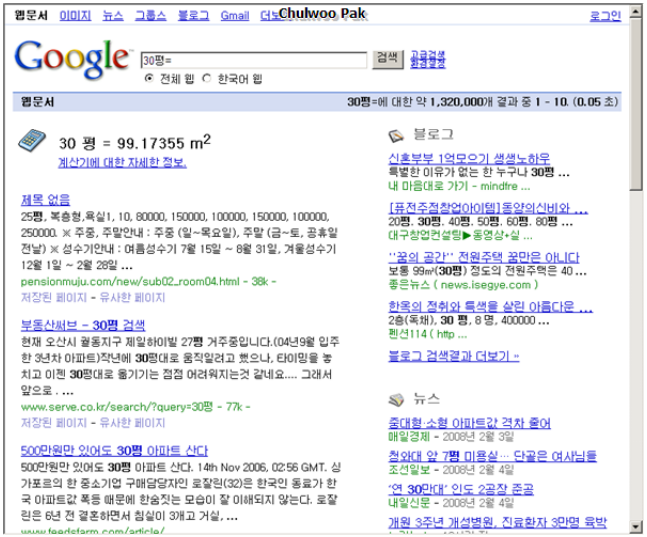Click the 로그인 link
This screenshot has height=537, width=647.
tap(605, 16)
